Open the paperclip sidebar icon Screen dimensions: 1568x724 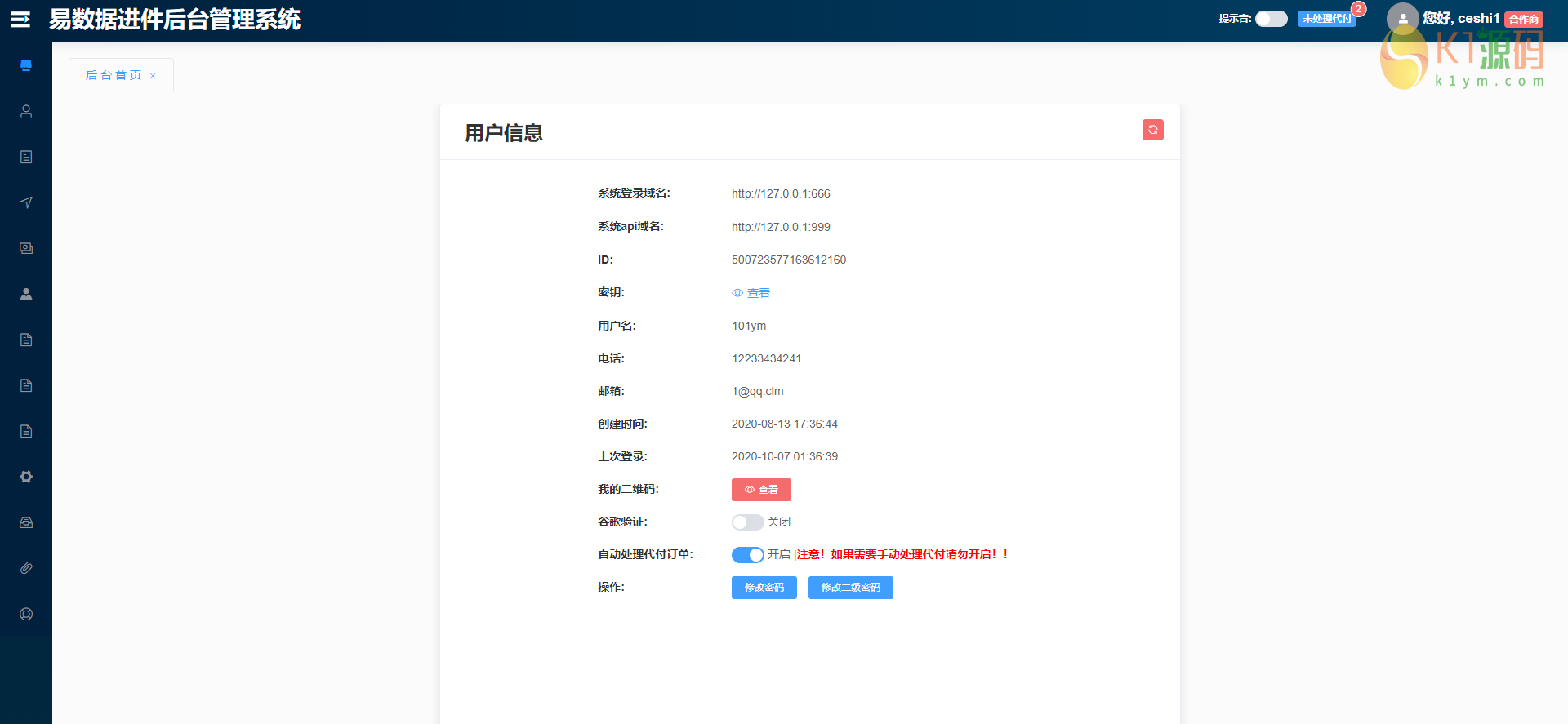click(26, 568)
